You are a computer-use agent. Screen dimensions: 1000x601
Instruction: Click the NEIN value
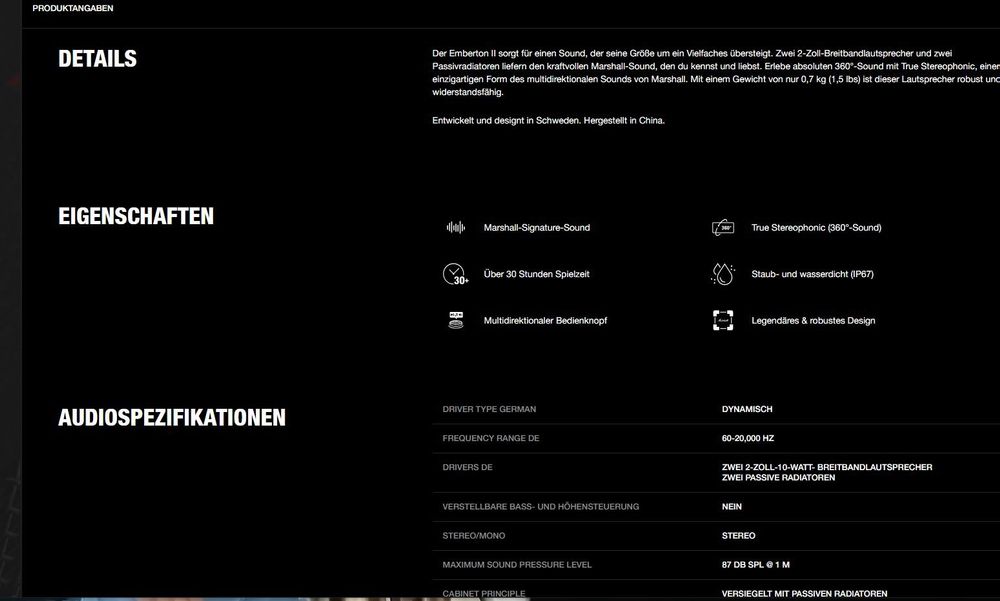pyautogui.click(x=732, y=507)
